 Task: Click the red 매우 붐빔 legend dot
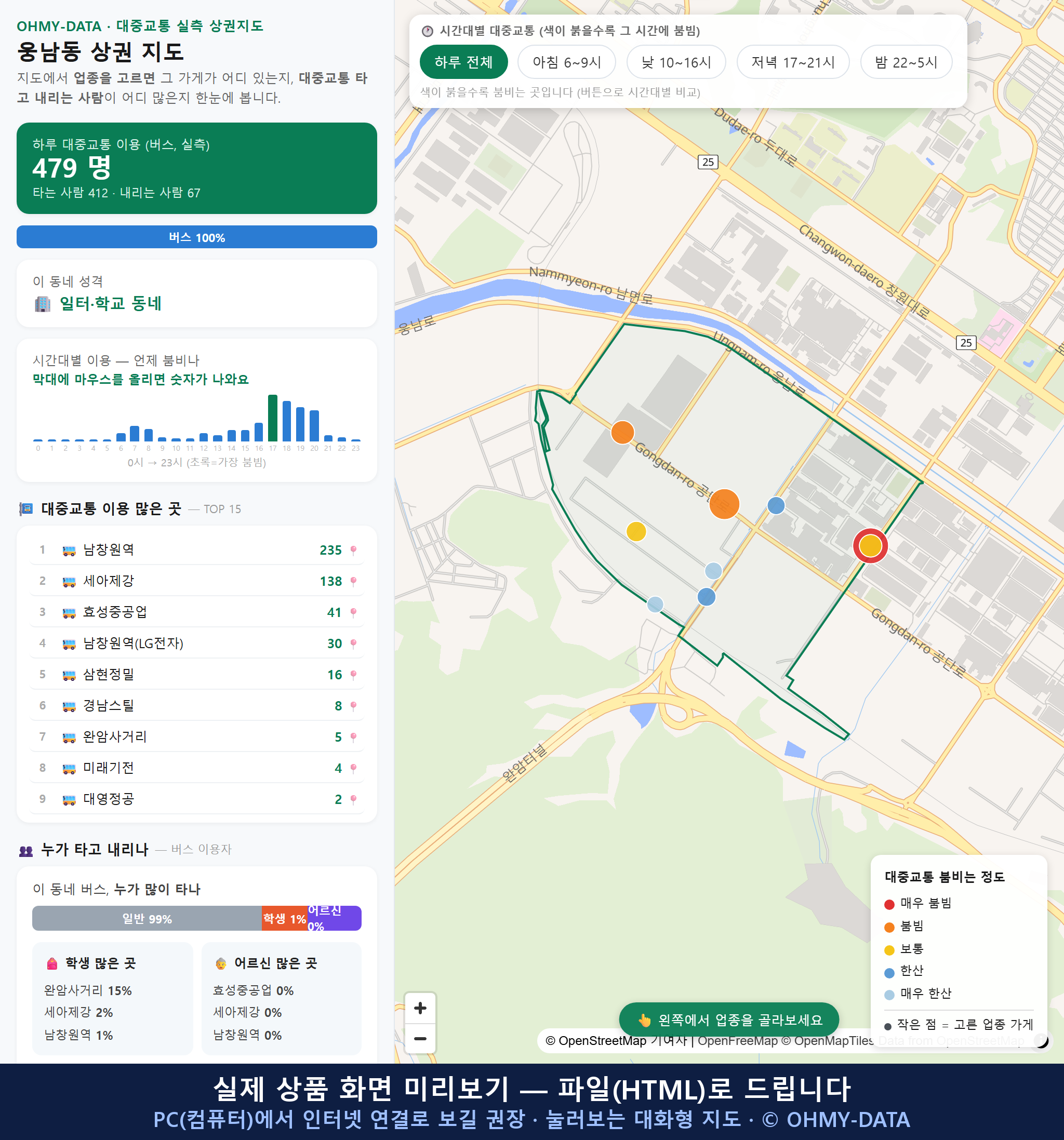pos(889,904)
